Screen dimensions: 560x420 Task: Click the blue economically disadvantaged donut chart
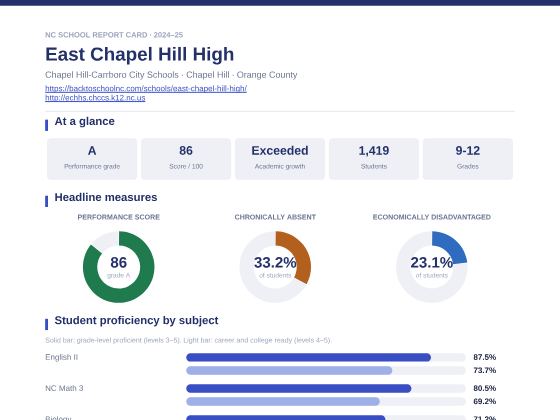431,267
